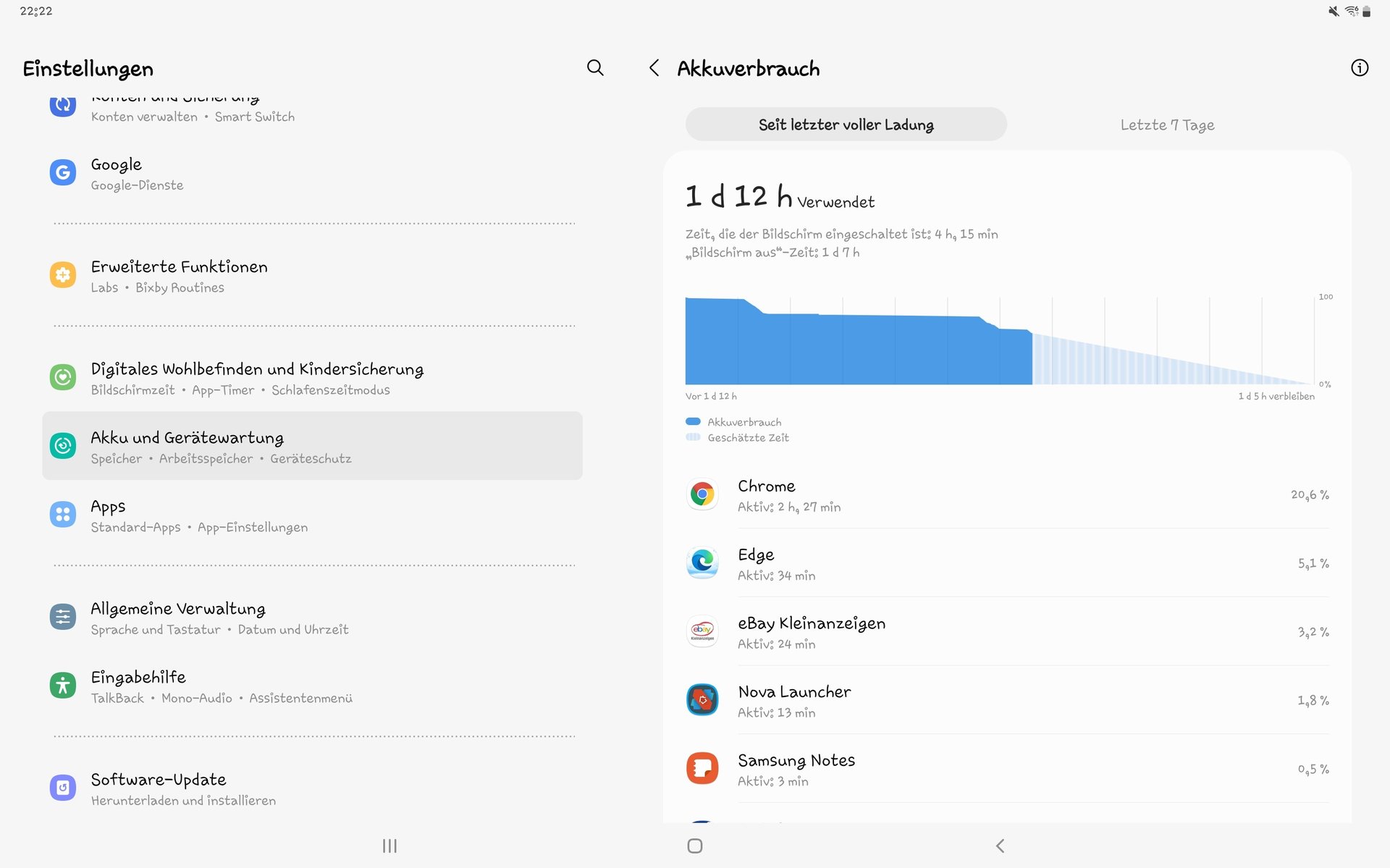Viewport: 1390px width, 868px height.
Task: Tap the muted sound status icon
Action: pyautogui.click(x=1334, y=12)
